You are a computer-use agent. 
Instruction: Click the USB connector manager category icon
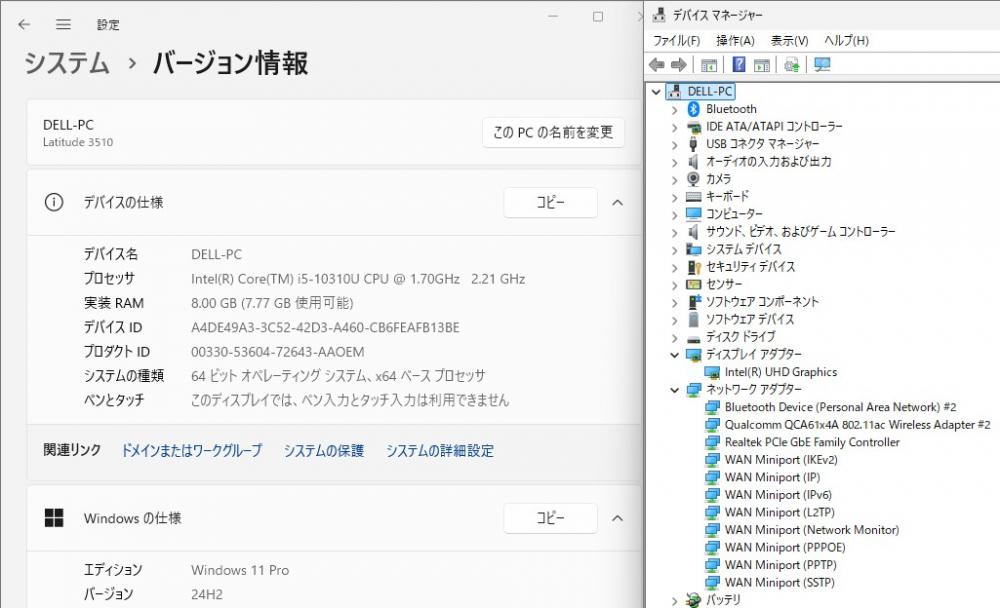693,144
